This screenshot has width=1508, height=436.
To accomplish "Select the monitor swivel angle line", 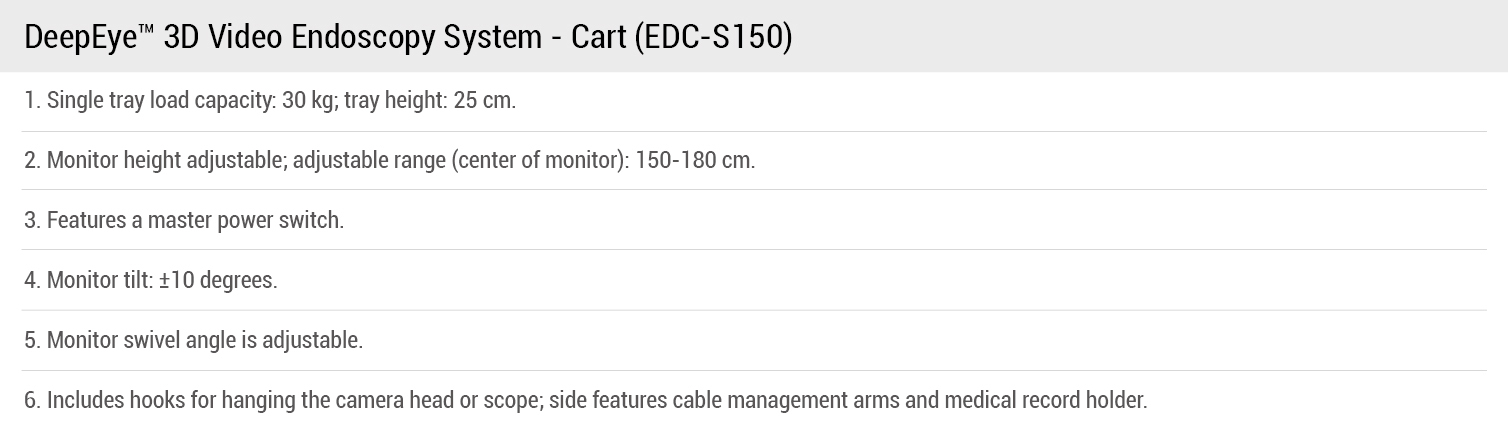I will [x=193, y=340].
